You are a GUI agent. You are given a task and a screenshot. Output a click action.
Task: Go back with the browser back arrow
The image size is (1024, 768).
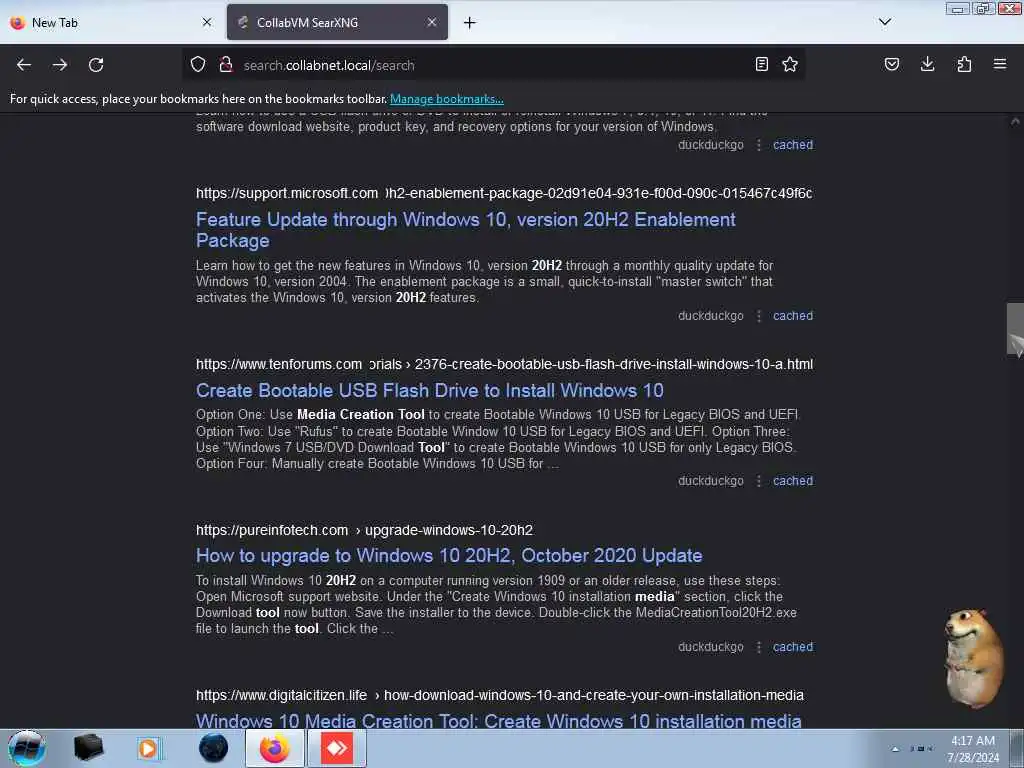[x=24, y=65]
